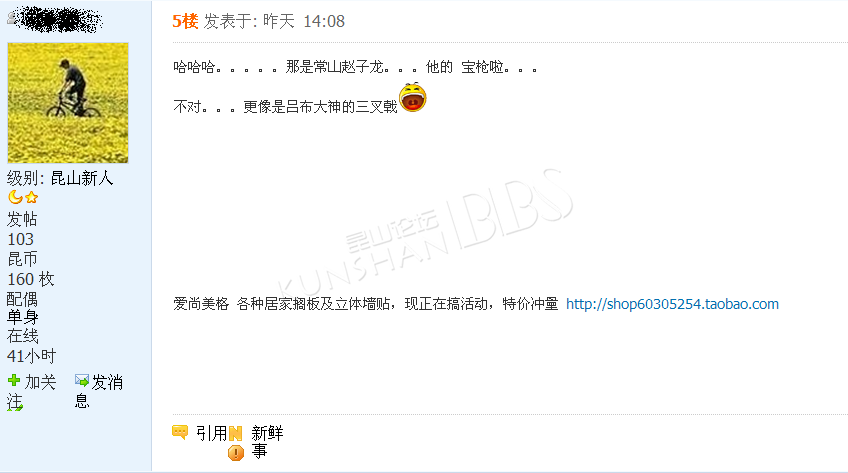The width and height of the screenshot is (848, 473).
Task: Click the small user icon beside the username
Action: click(x=11, y=19)
